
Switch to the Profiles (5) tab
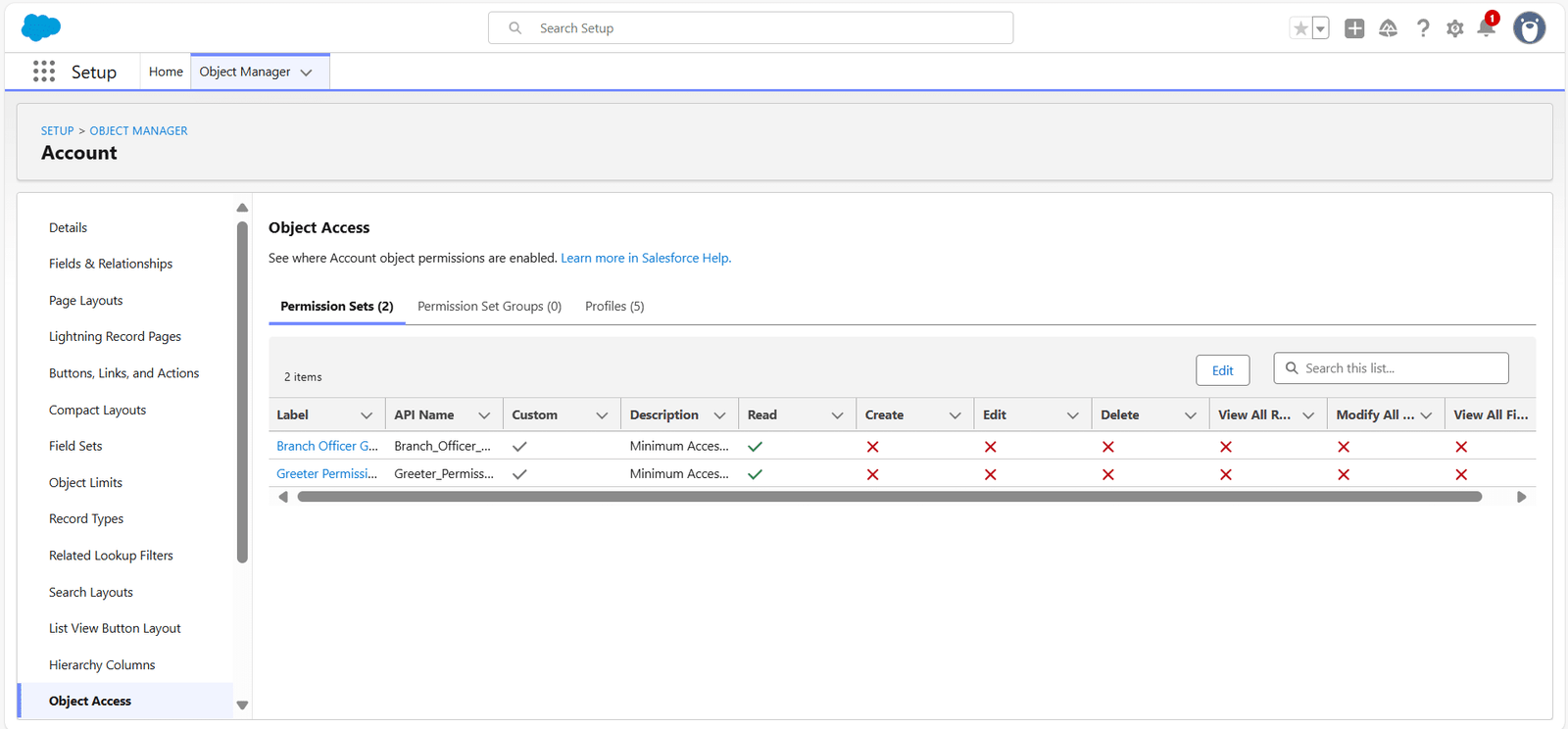[x=614, y=307]
